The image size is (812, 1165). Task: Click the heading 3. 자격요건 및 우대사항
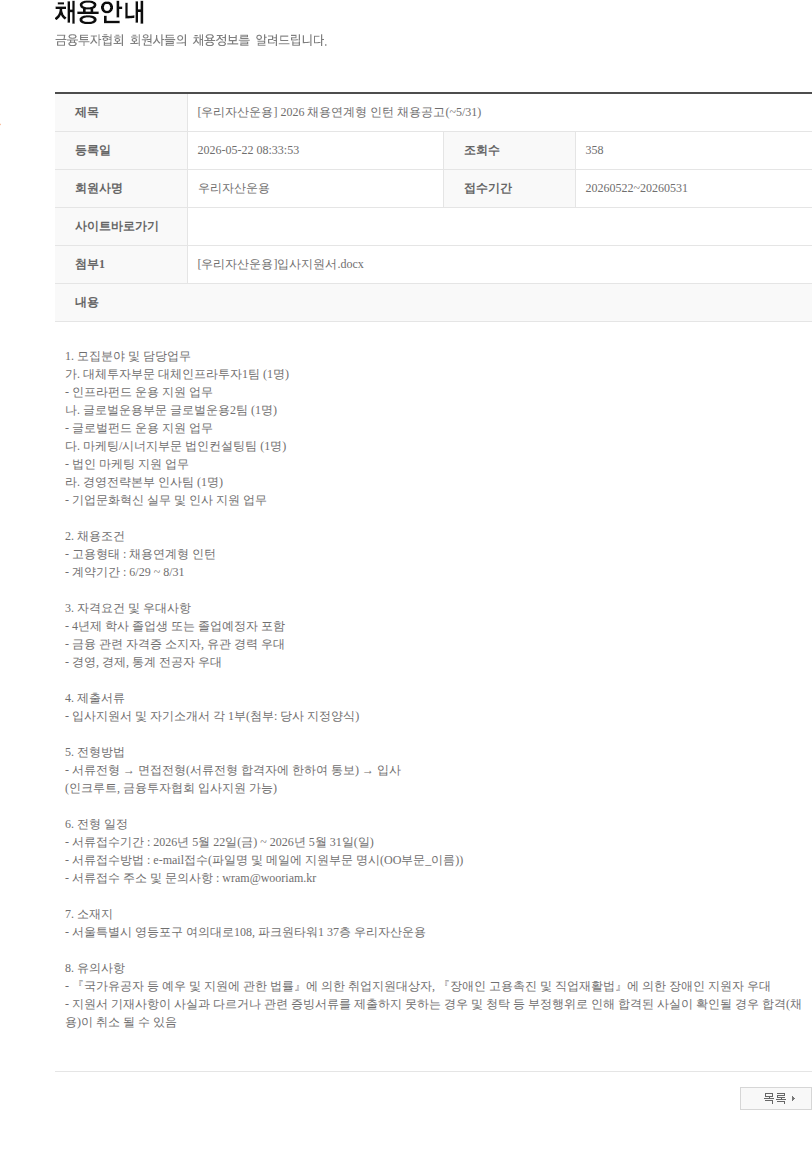pyautogui.click(x=128, y=609)
